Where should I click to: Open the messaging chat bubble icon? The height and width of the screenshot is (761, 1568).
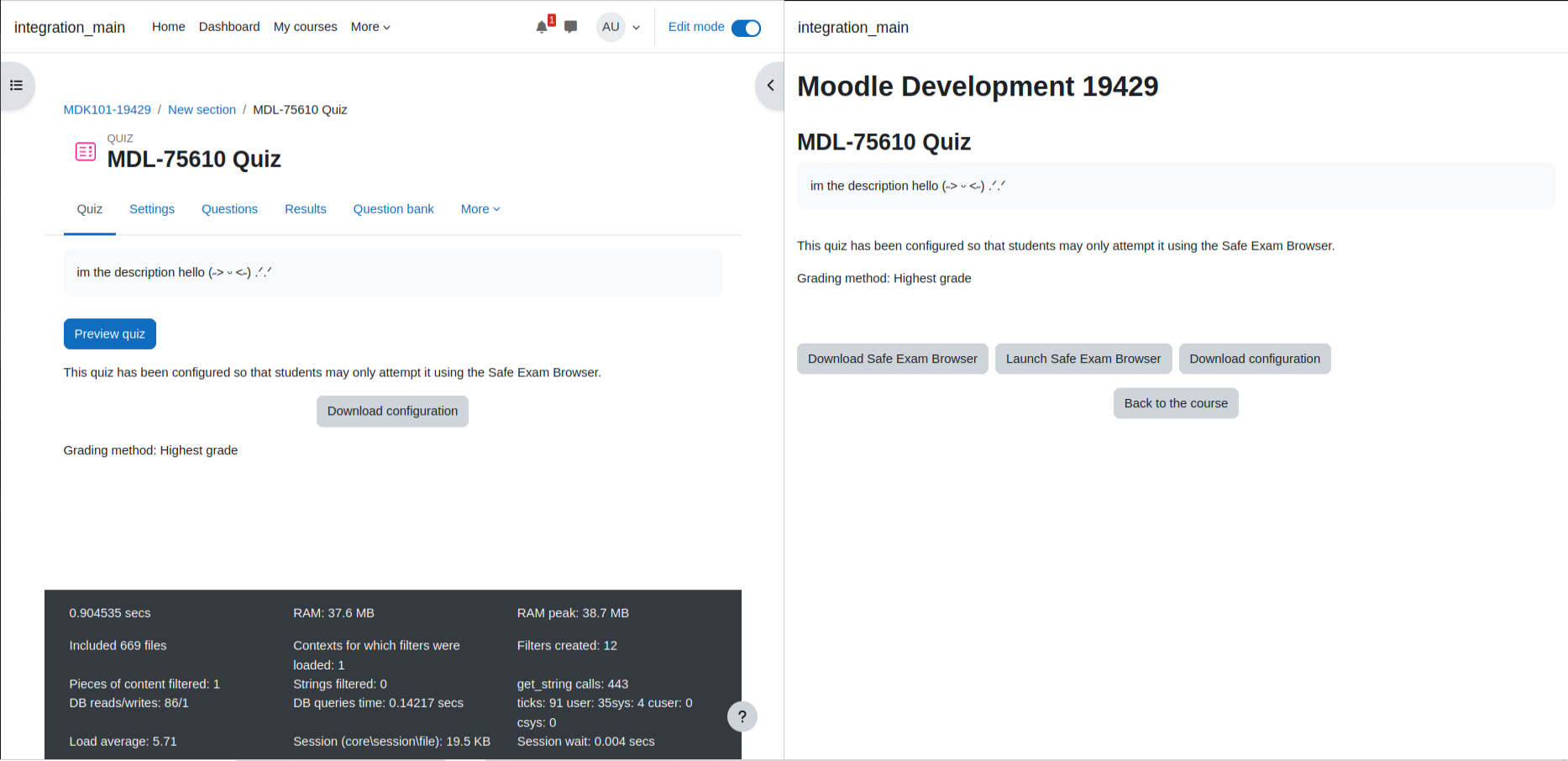(x=571, y=27)
